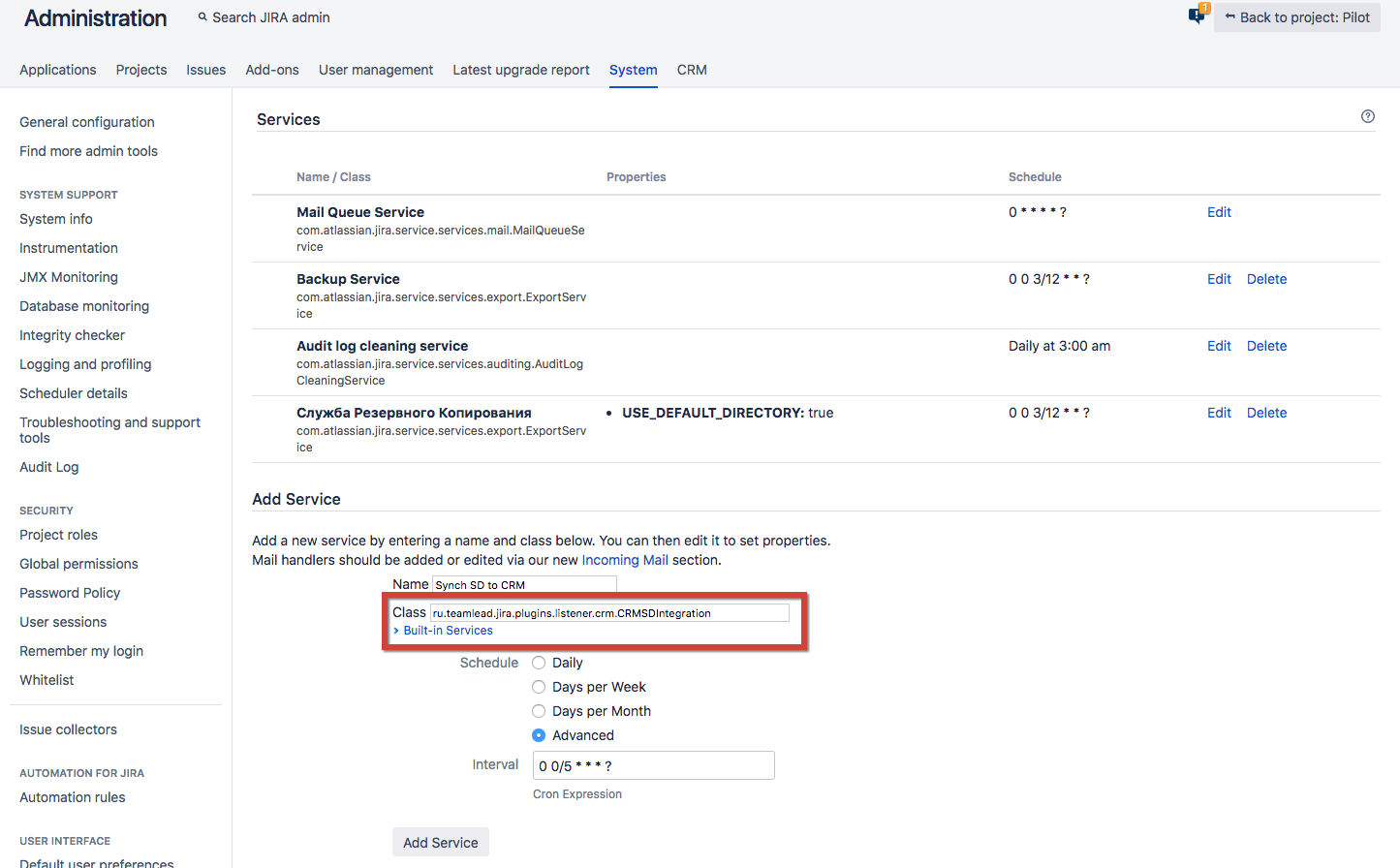Open the User management tab

[x=376, y=70]
